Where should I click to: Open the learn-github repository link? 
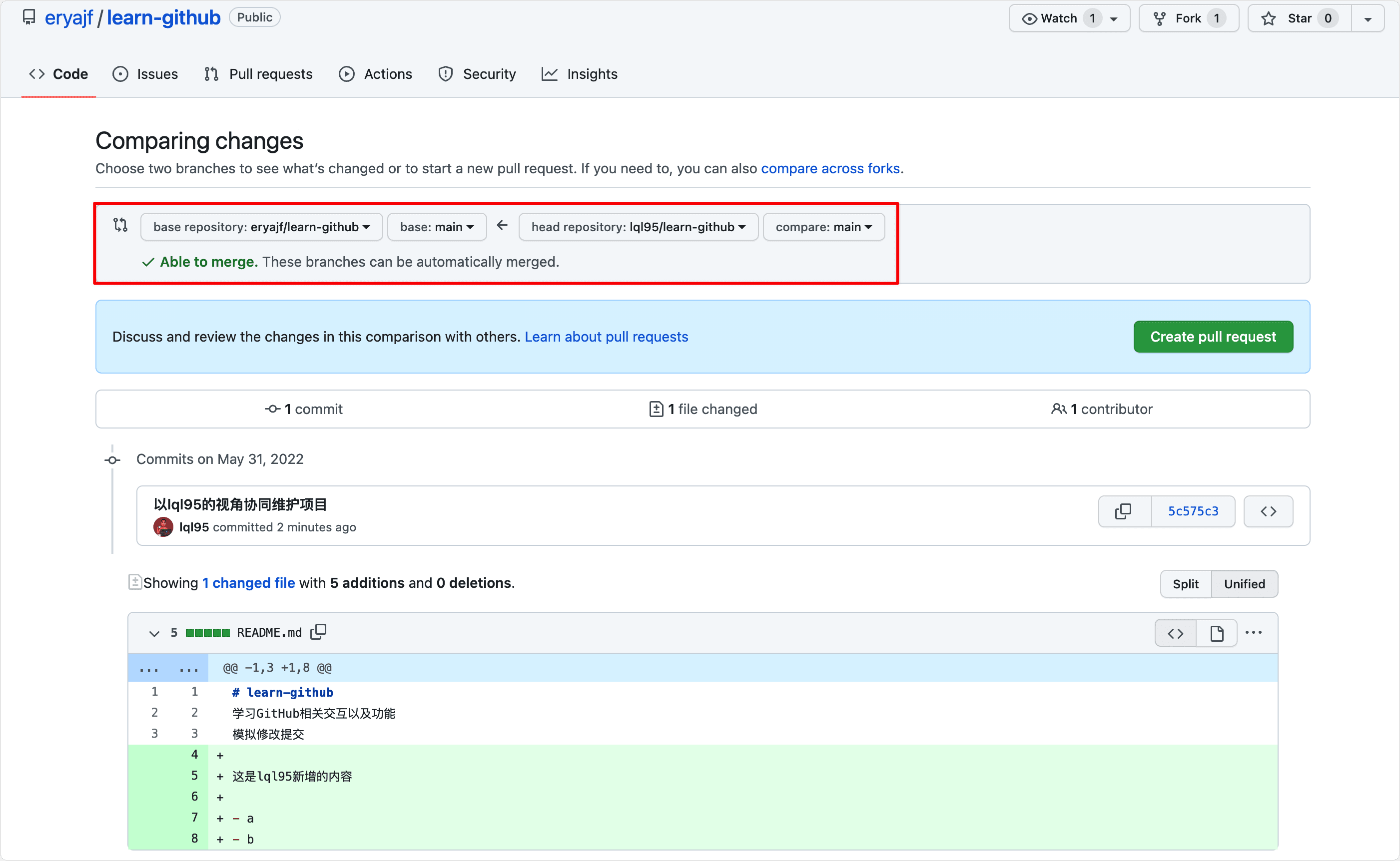(163, 18)
